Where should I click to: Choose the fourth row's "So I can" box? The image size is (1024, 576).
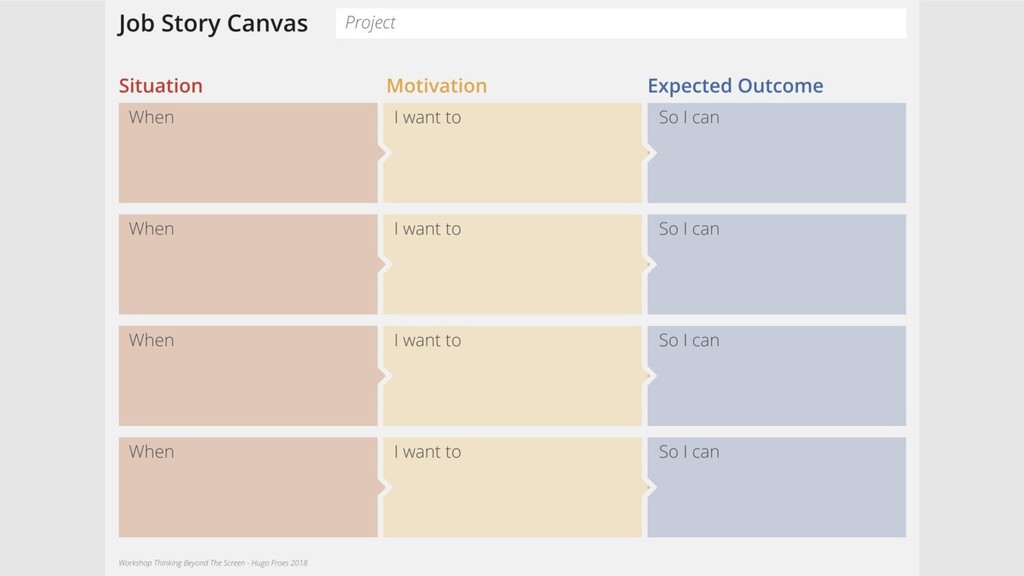click(x=777, y=487)
